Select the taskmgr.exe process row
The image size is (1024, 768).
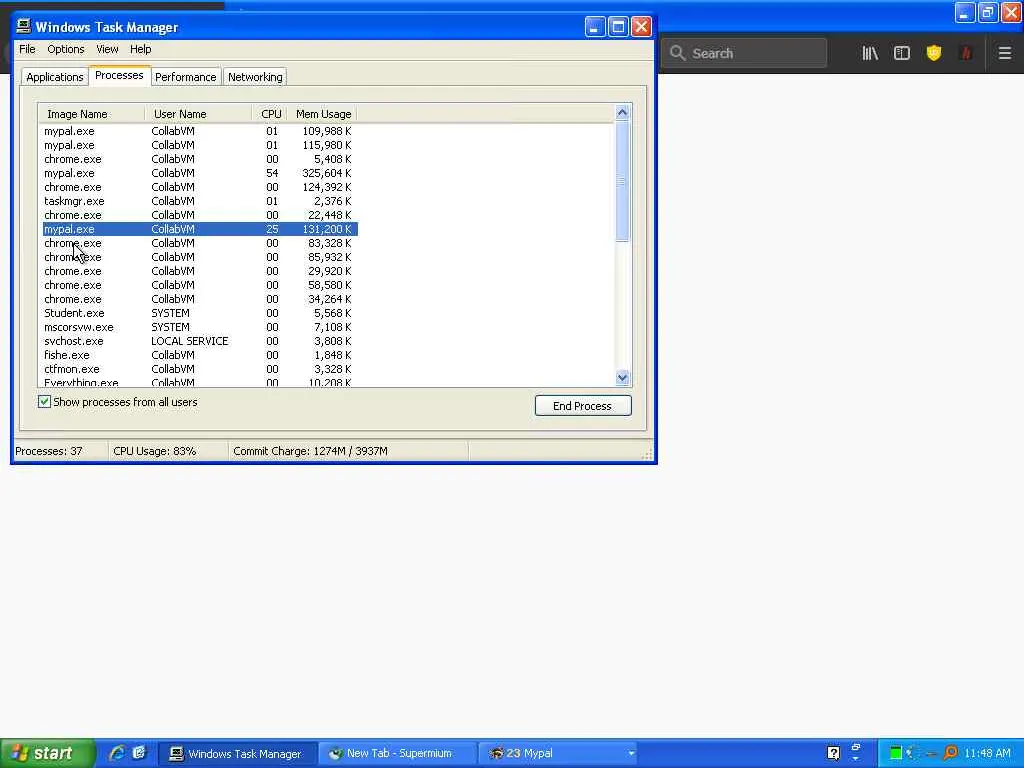click(x=198, y=201)
